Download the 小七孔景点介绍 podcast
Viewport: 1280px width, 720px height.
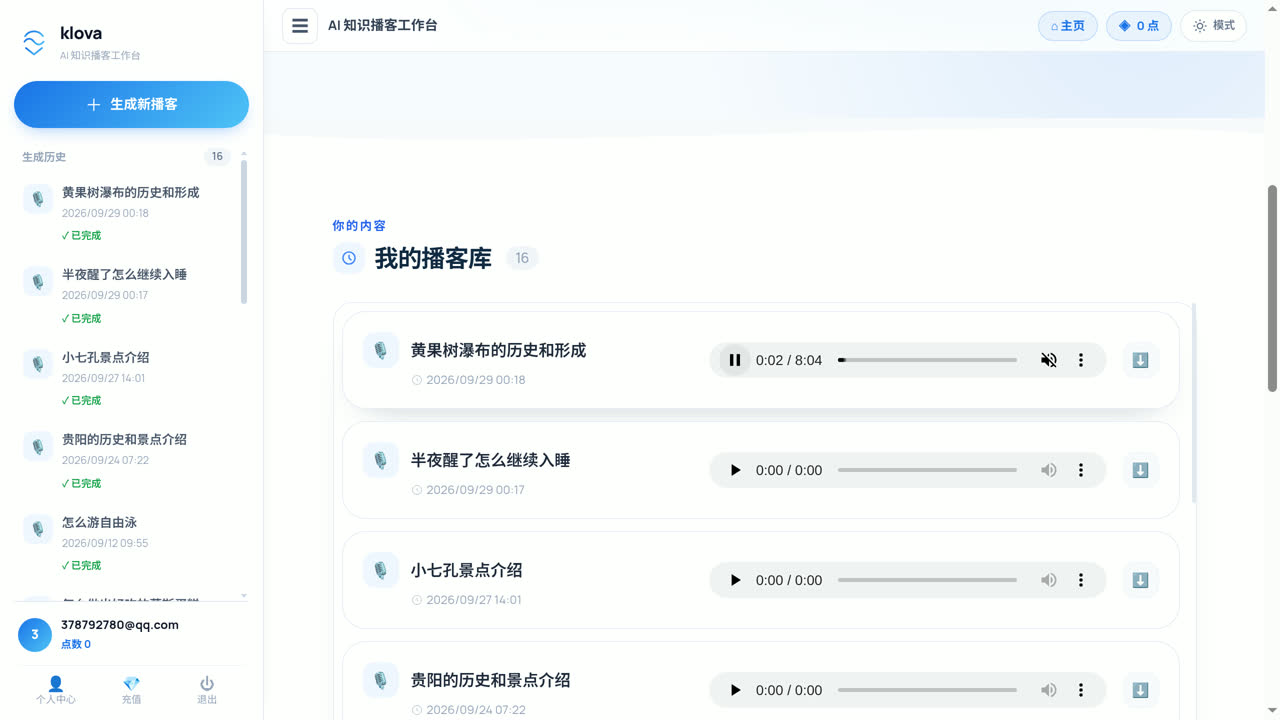pyautogui.click(x=1140, y=580)
